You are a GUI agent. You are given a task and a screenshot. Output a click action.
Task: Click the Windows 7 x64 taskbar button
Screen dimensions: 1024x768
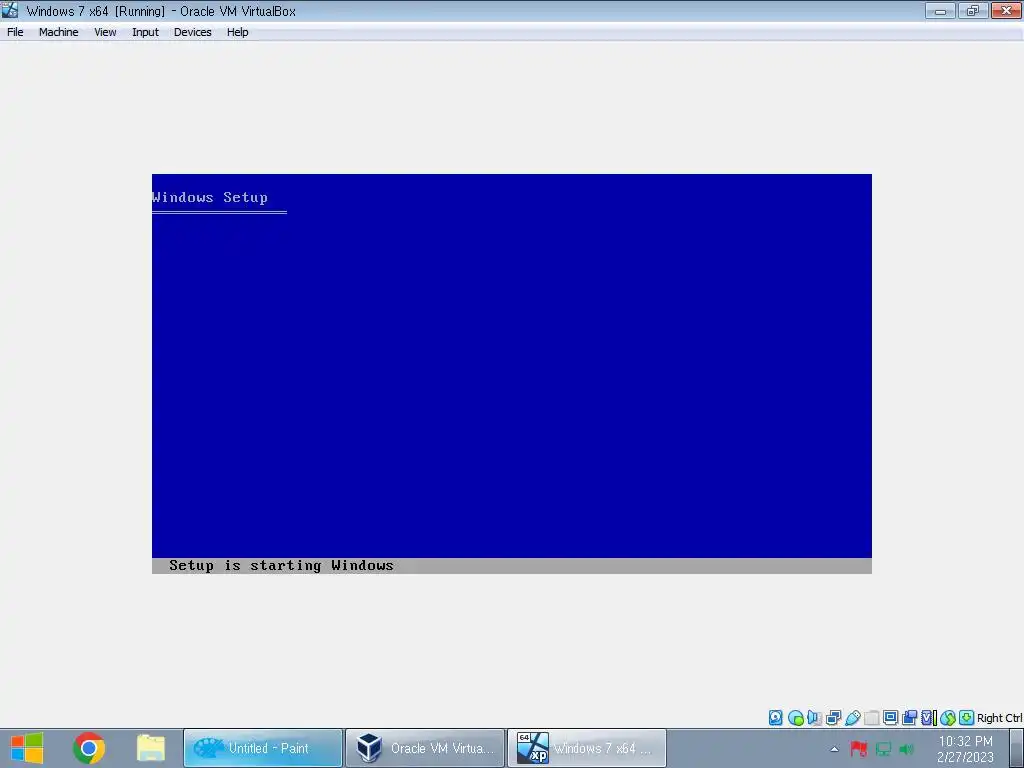tap(586, 748)
